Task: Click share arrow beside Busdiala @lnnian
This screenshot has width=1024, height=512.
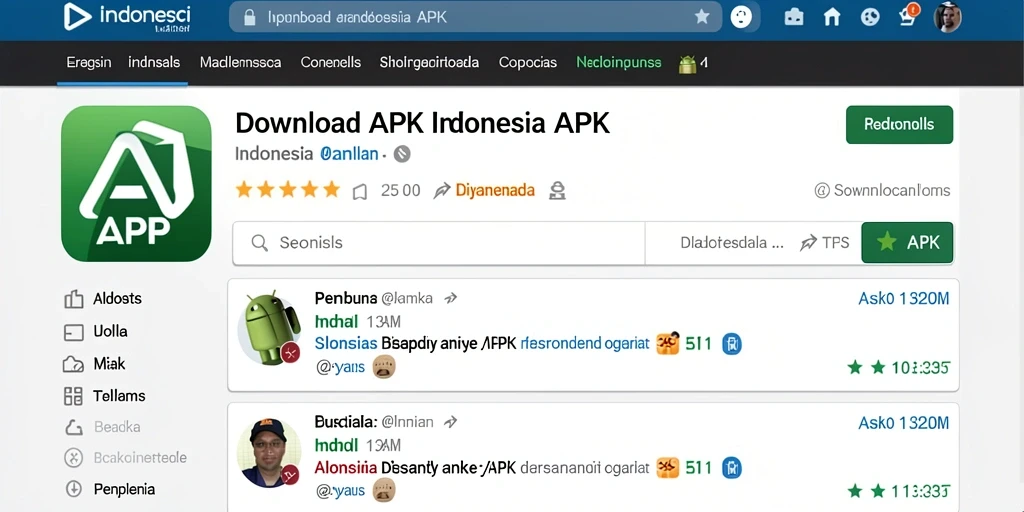Action: (x=451, y=422)
